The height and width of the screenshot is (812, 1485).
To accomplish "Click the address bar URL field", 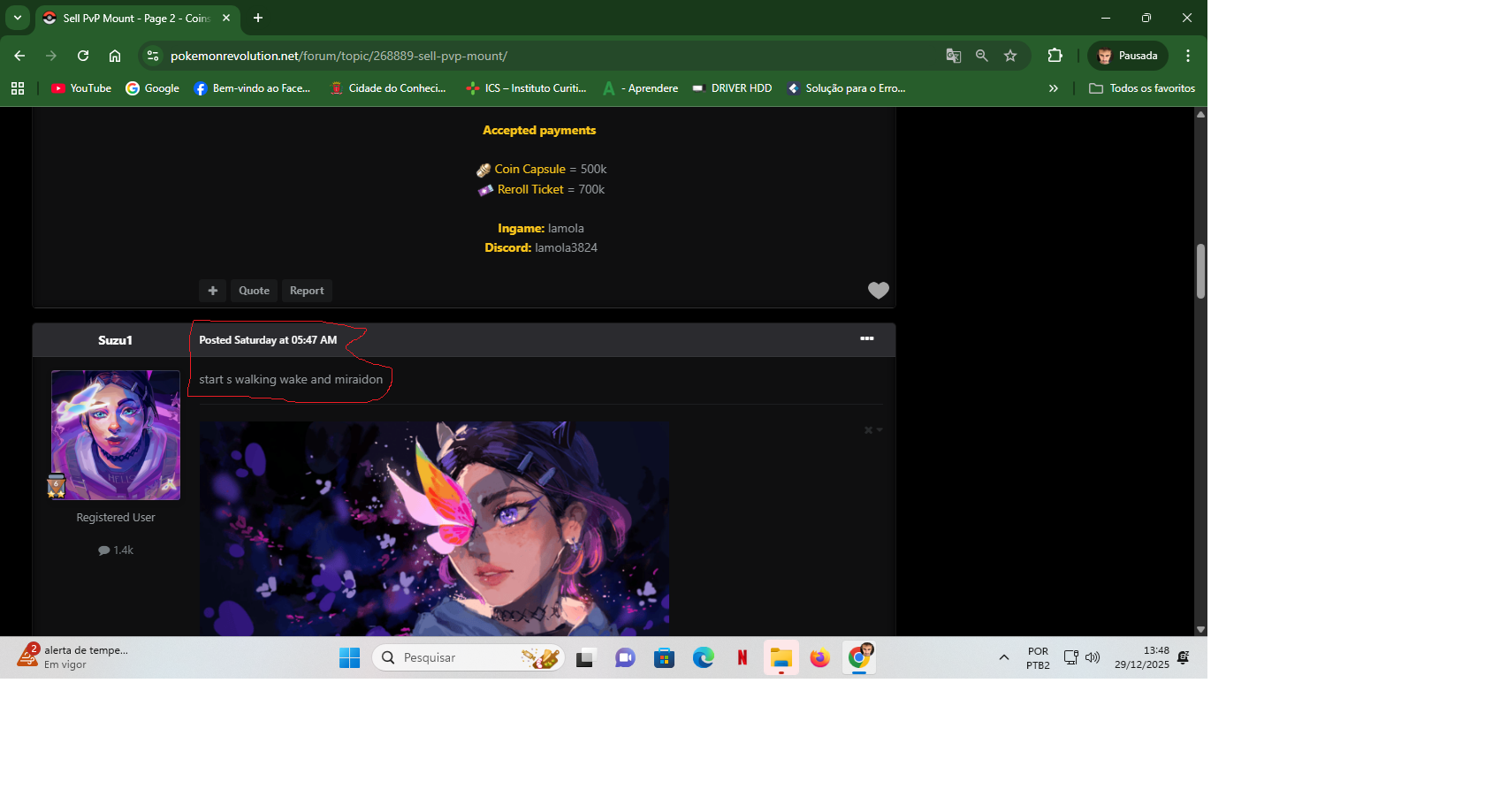I will click(x=530, y=56).
